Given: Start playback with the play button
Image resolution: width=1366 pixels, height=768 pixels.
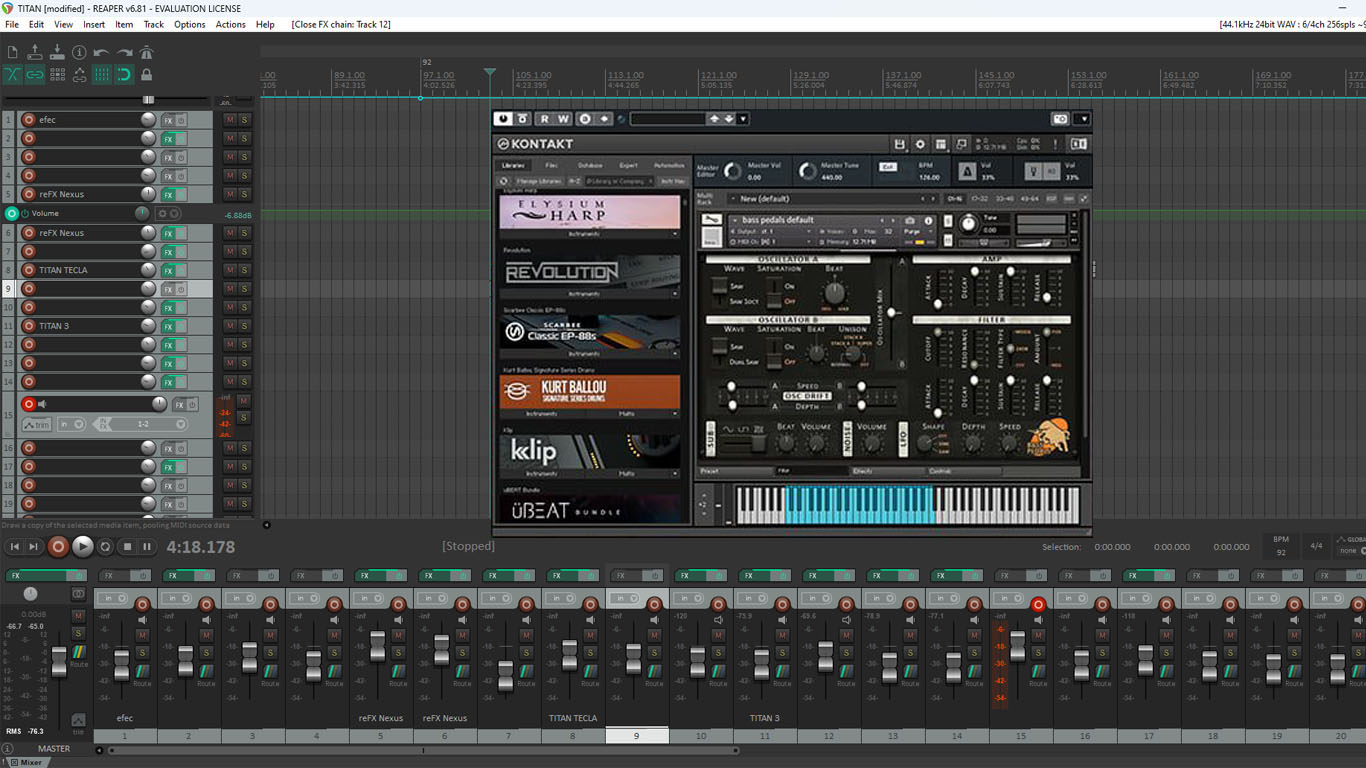Looking at the screenshot, I should click(82, 546).
